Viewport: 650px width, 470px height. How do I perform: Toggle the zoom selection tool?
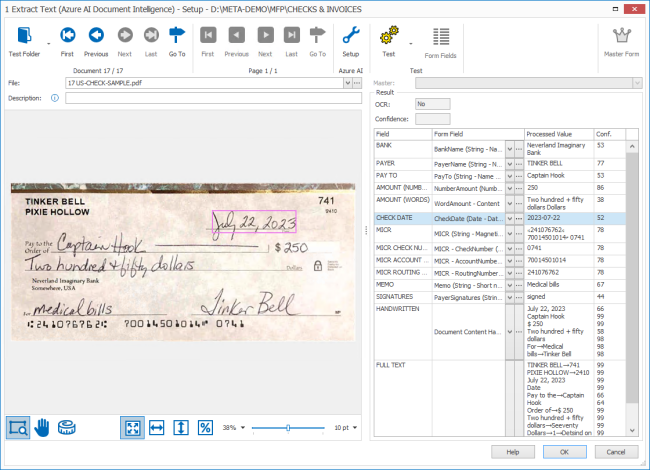pos(18,427)
